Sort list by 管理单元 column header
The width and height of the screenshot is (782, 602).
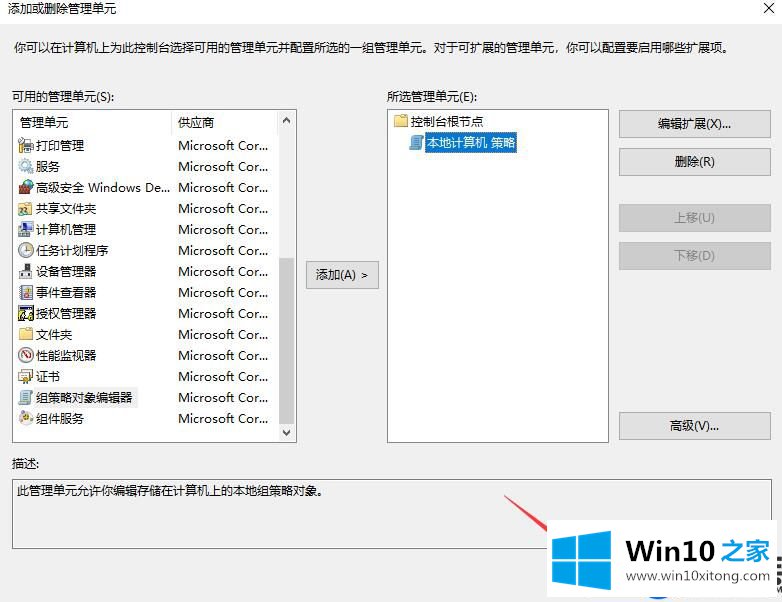pyautogui.click(x=92, y=122)
